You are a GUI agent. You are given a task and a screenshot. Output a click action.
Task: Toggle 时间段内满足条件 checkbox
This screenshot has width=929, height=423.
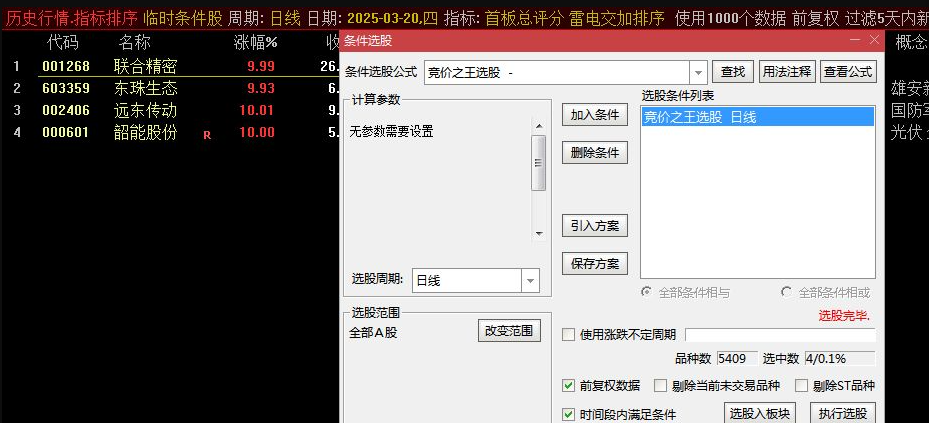click(x=568, y=414)
